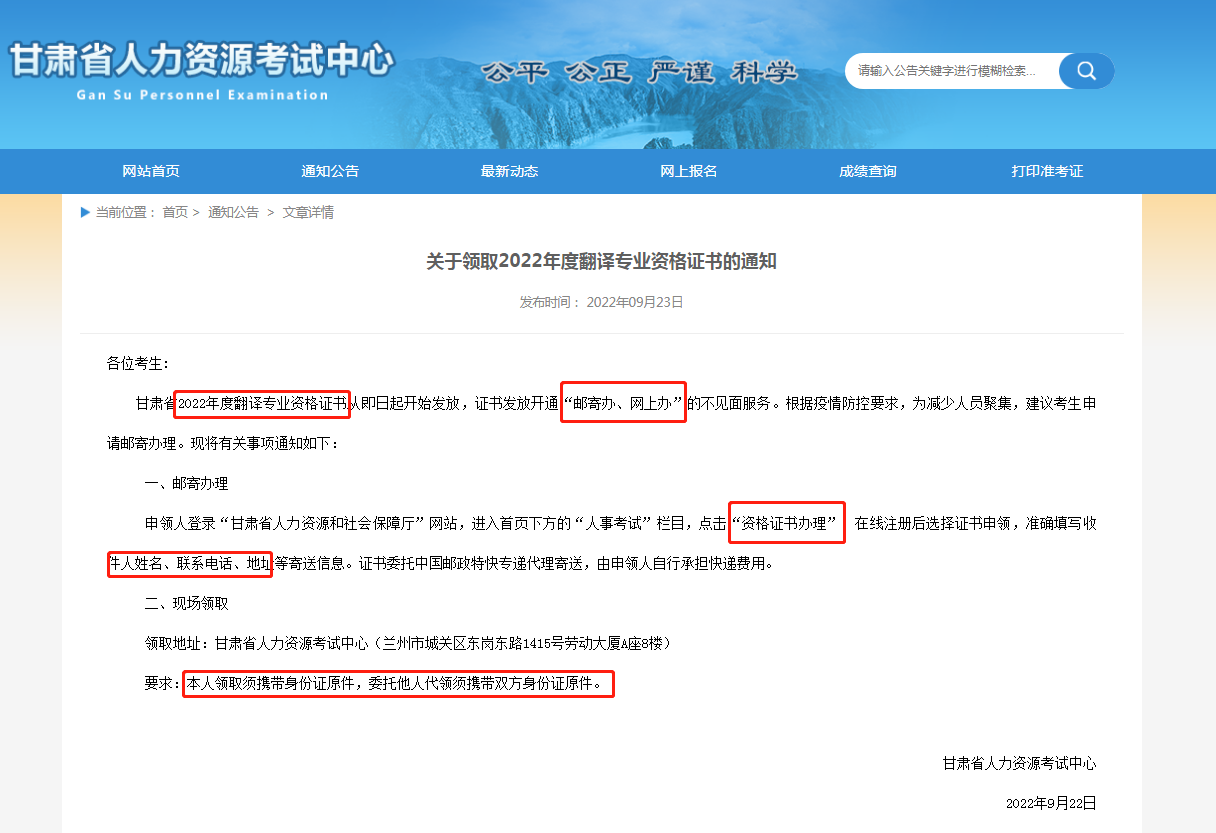1216x833 pixels.
Task: Click the slogan 公平 公正 严谨 科学
Action: click(x=640, y=72)
